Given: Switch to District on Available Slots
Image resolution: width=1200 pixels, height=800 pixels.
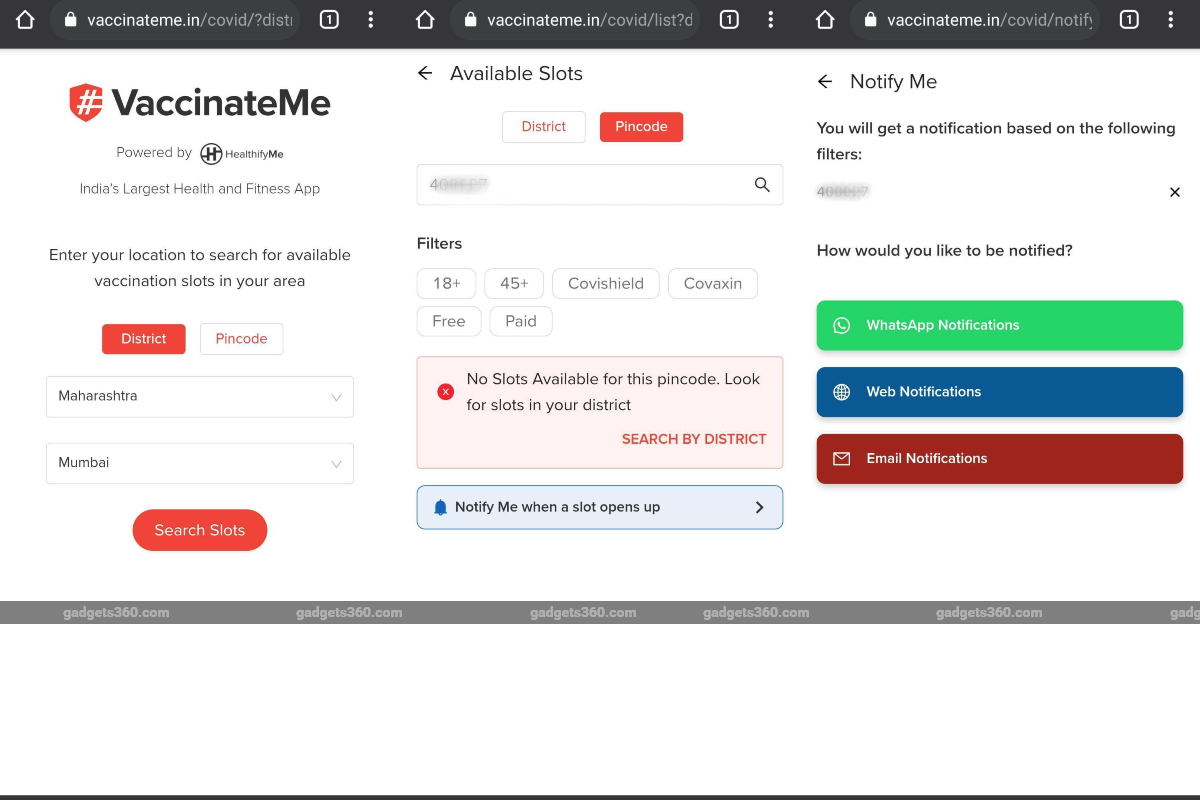Looking at the screenshot, I should tap(544, 127).
